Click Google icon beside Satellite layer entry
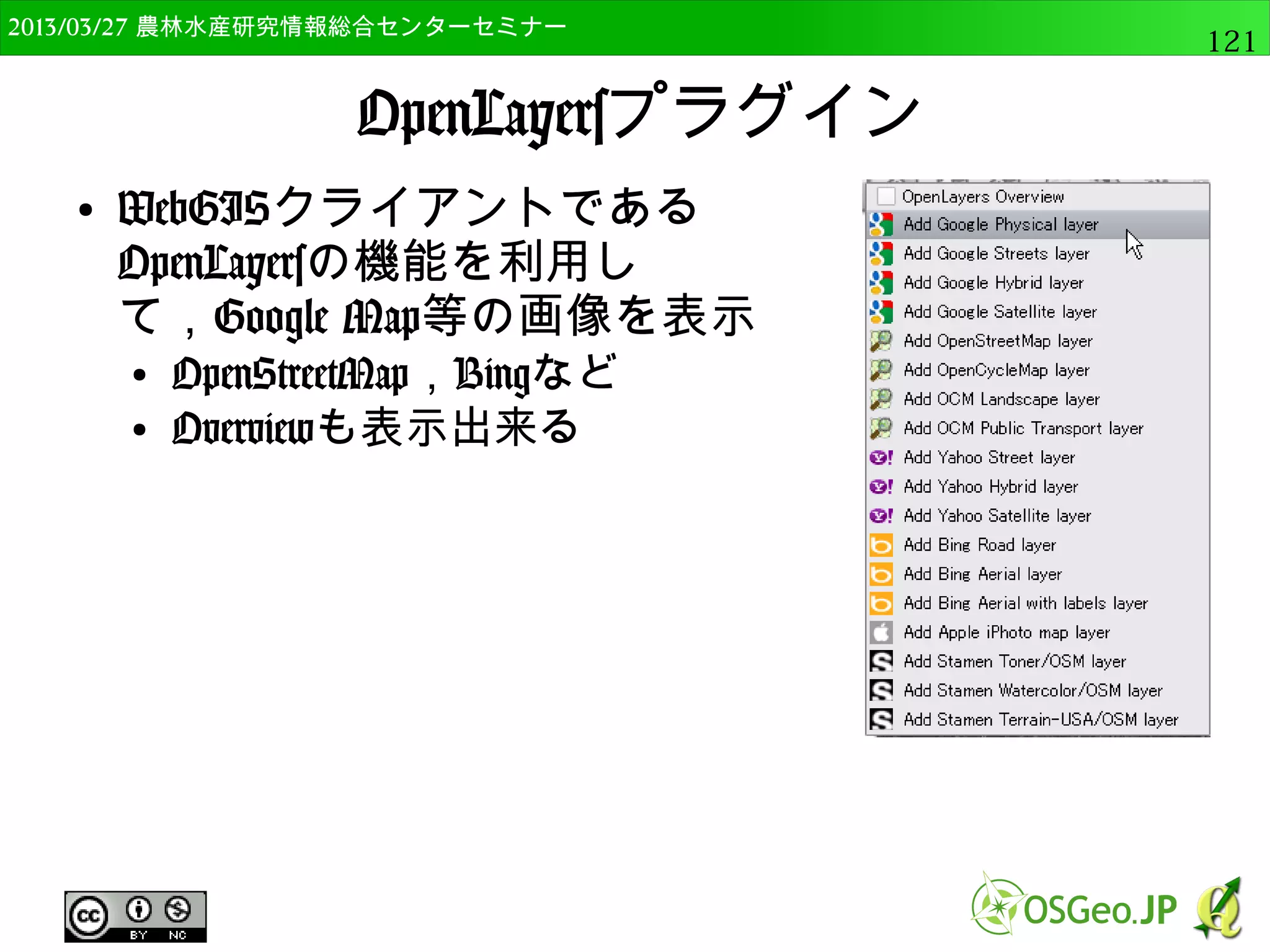Viewport: 1270px width, 952px height. (x=881, y=312)
